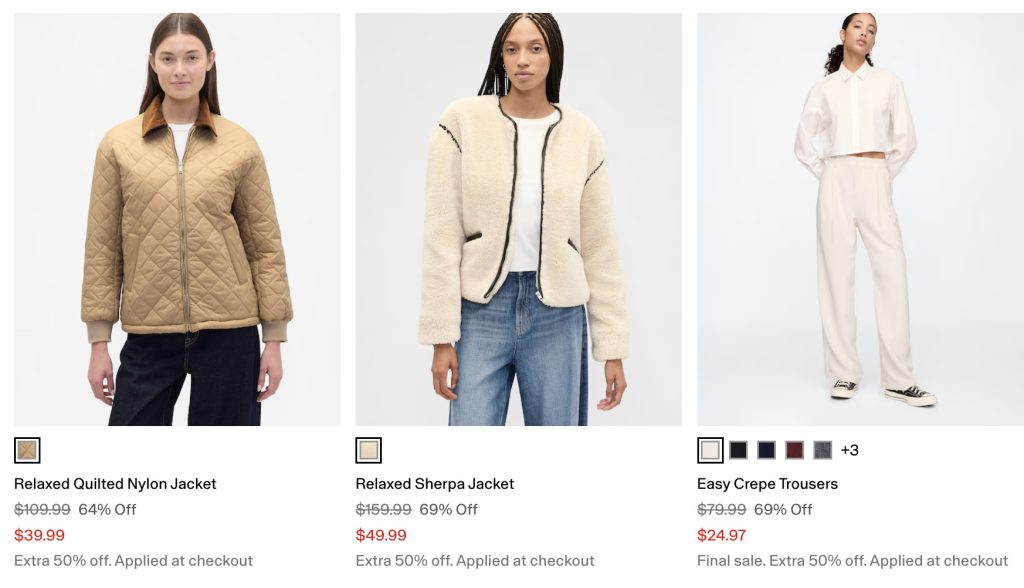The height and width of the screenshot is (588, 1024).
Task: Open the Relaxed Sherpa Jacket product photo
Action: click(519, 220)
